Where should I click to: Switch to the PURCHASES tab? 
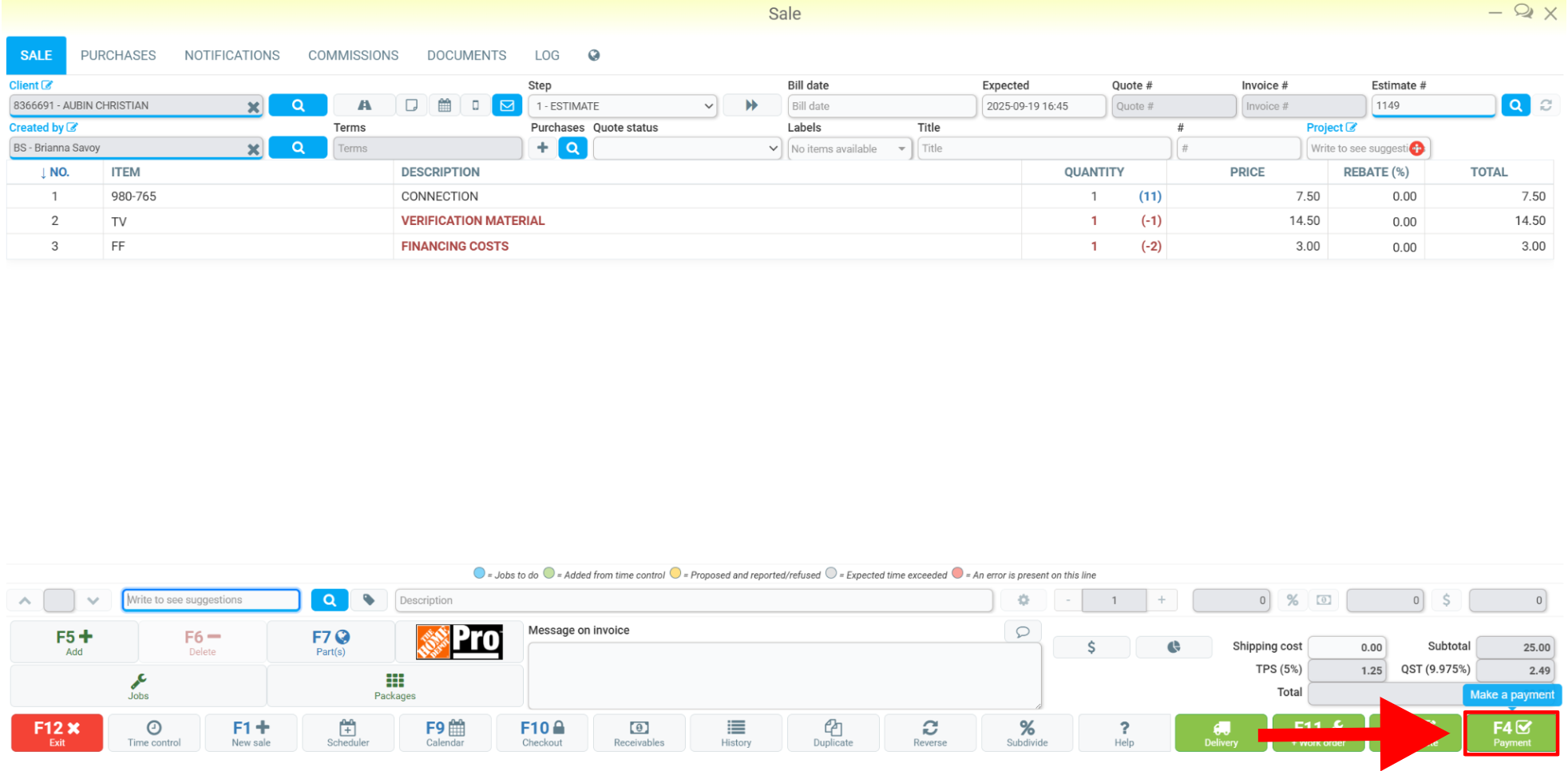click(x=118, y=55)
